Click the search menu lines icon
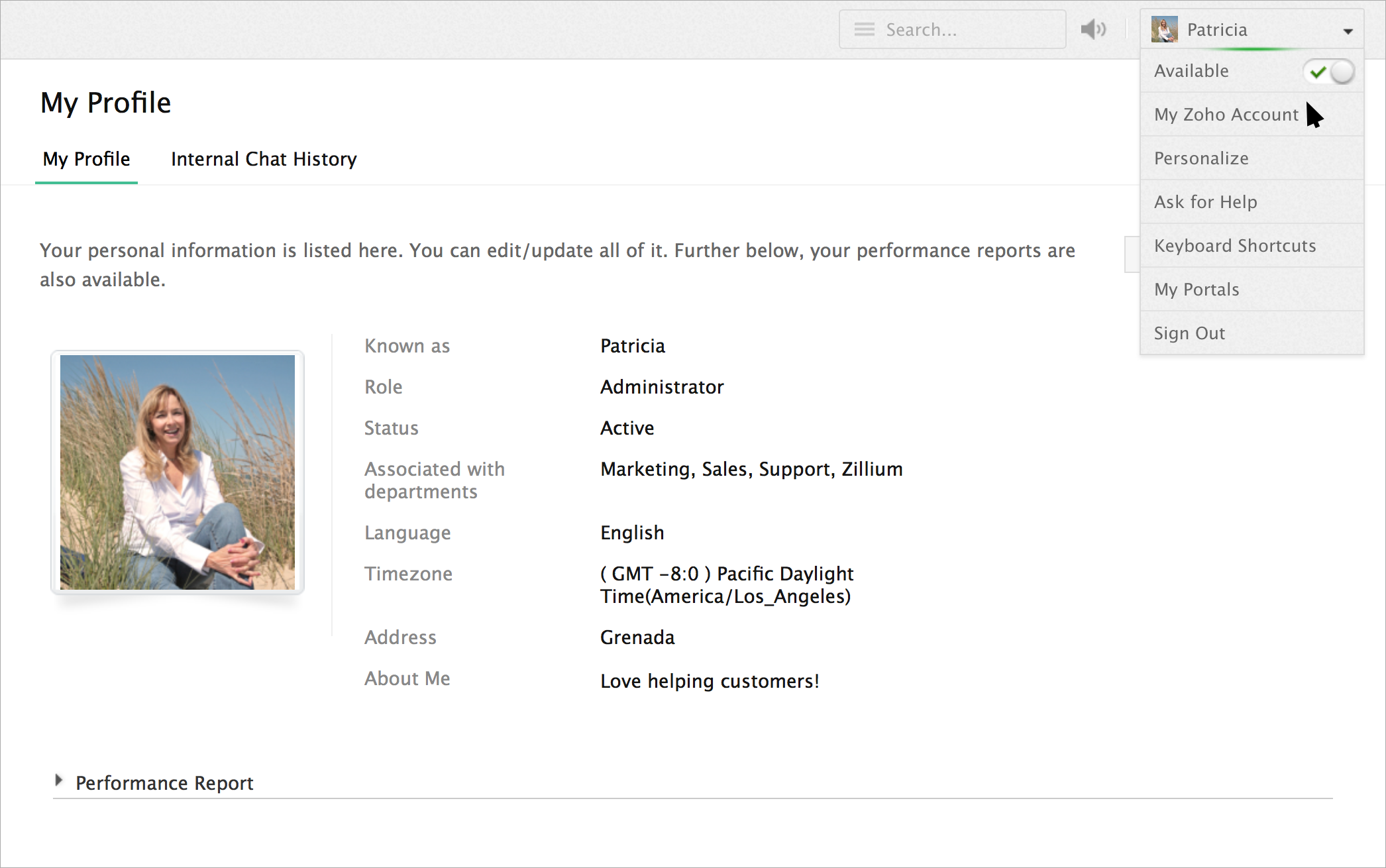 (864, 29)
